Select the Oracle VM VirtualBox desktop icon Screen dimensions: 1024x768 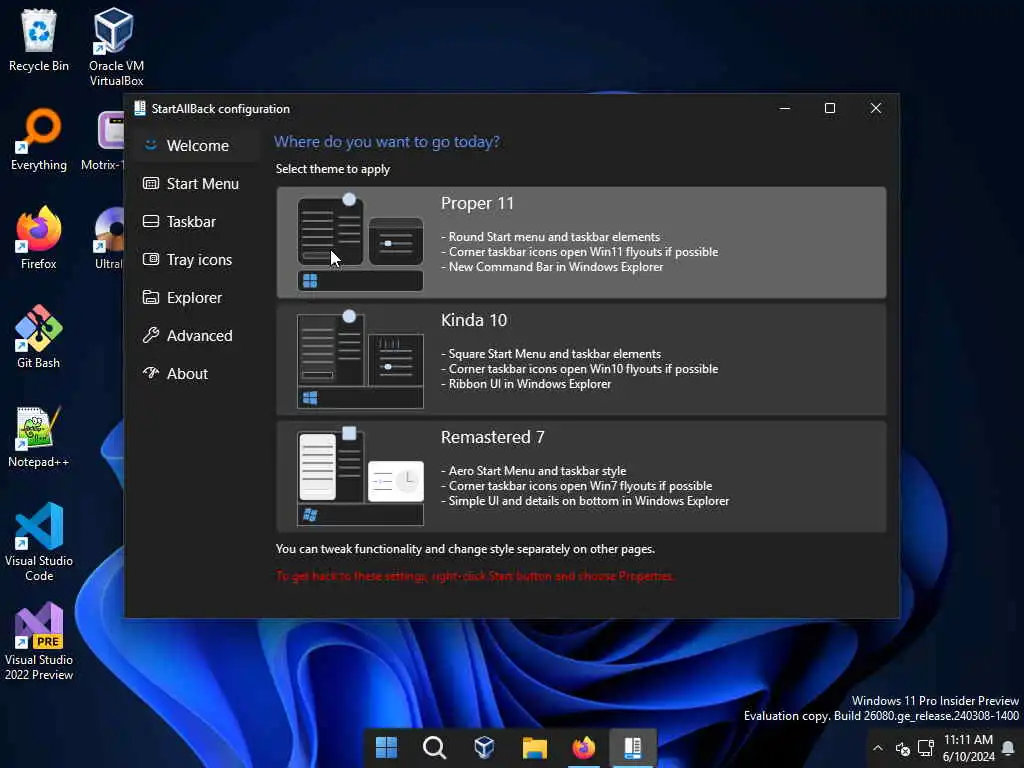pyautogui.click(x=116, y=47)
